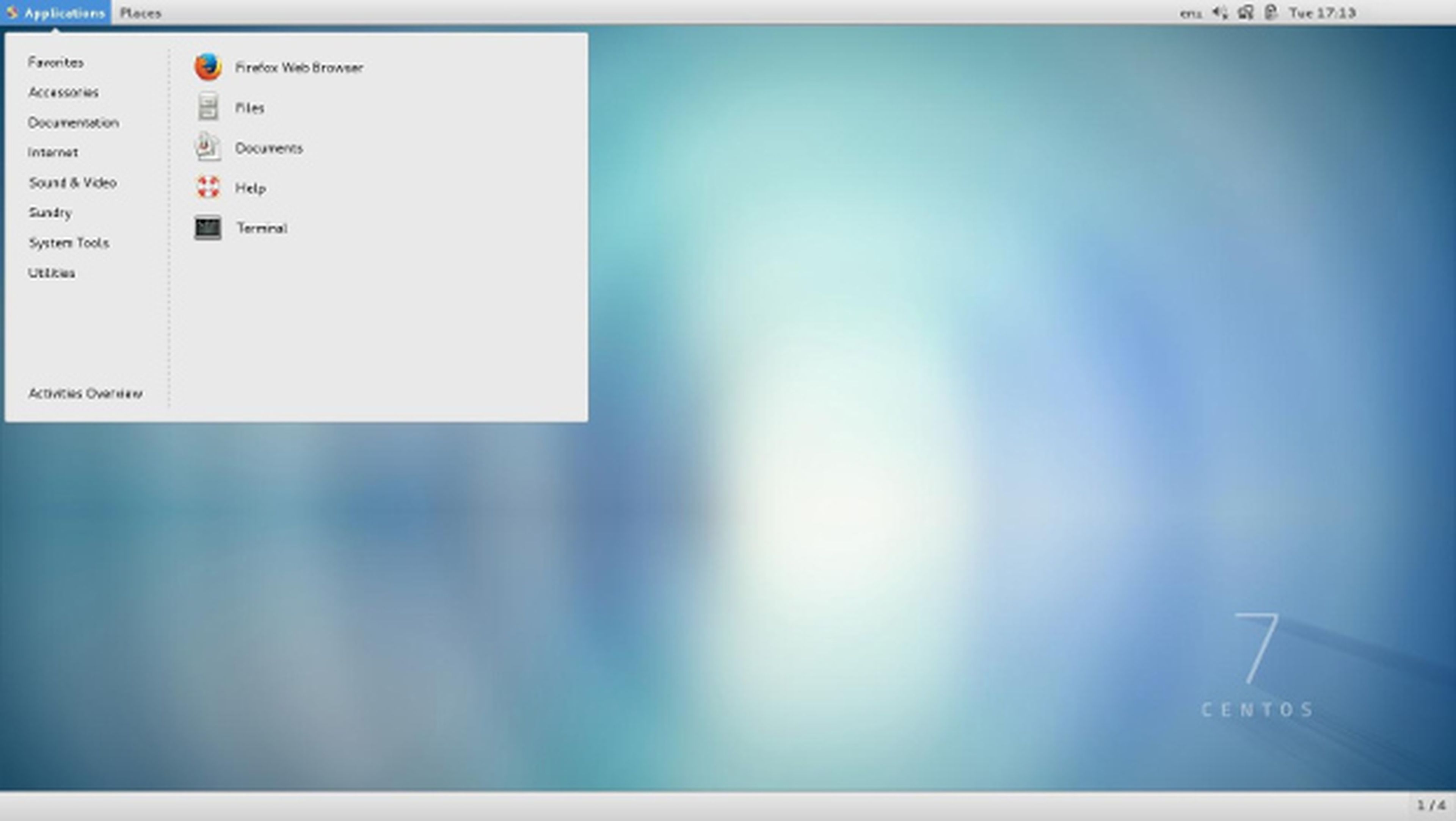Launch Firefox Web Browser icon
This screenshot has height=821, width=1456.
click(x=207, y=67)
